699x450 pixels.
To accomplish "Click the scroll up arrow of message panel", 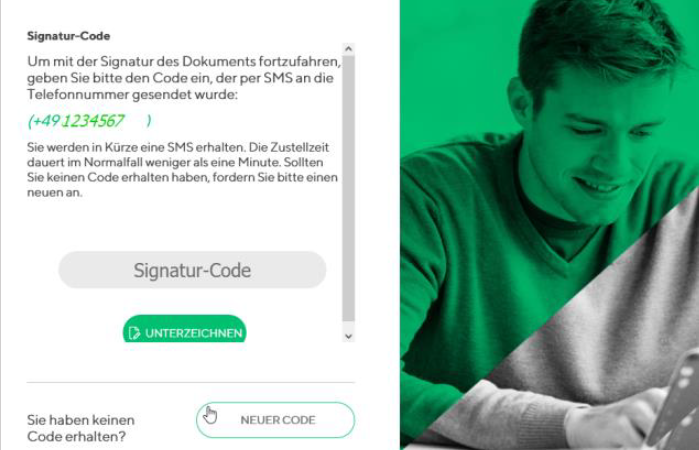I will click(x=349, y=49).
